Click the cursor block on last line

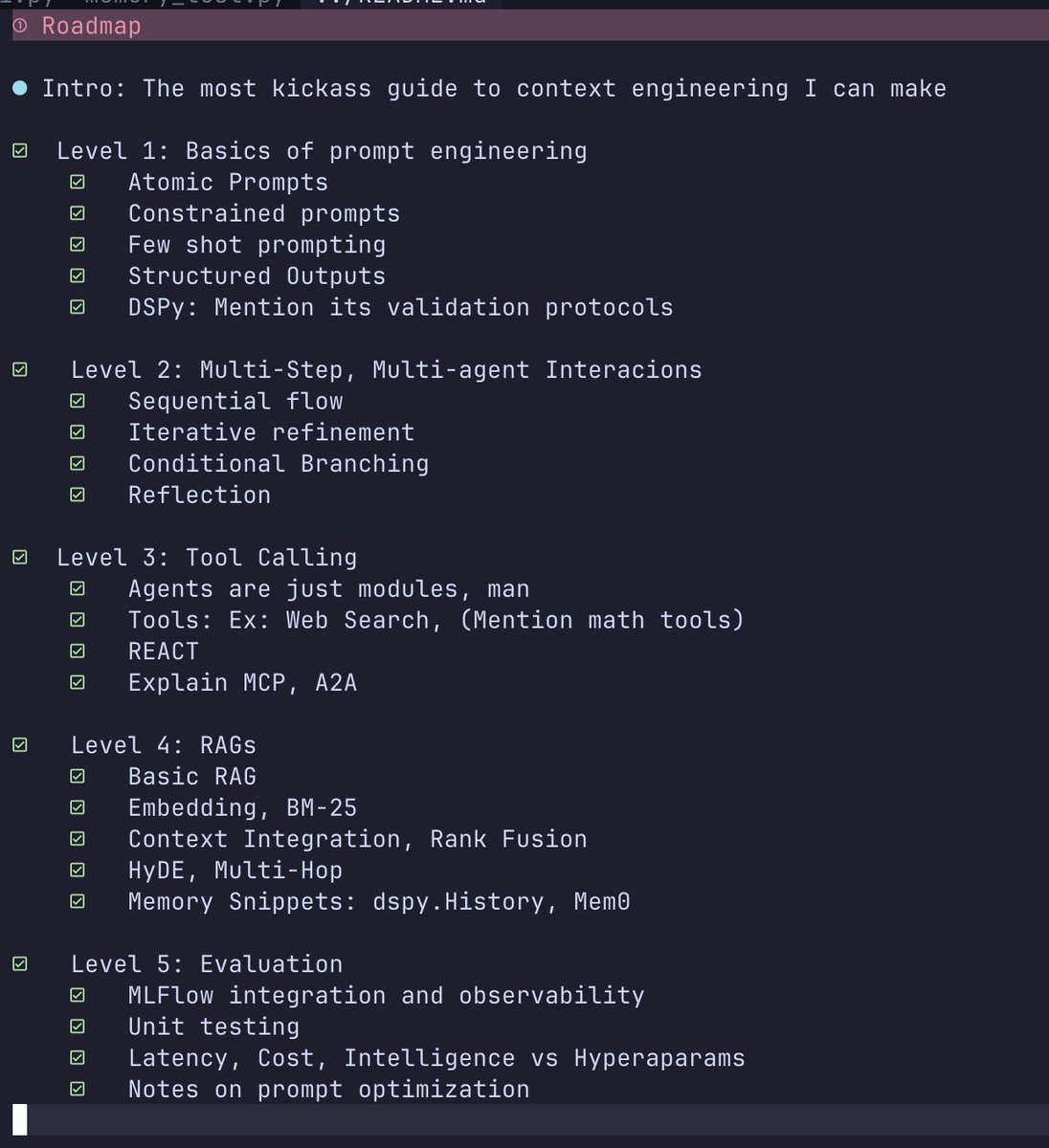pos(19,1119)
